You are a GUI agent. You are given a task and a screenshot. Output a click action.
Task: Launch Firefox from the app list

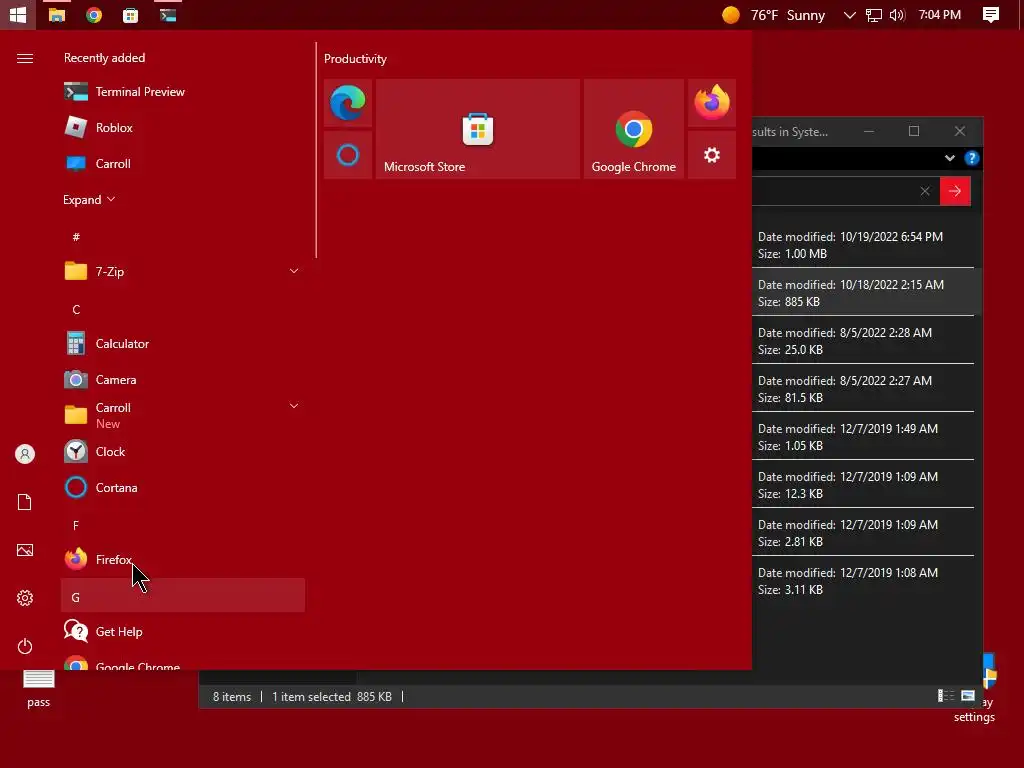(x=183, y=559)
